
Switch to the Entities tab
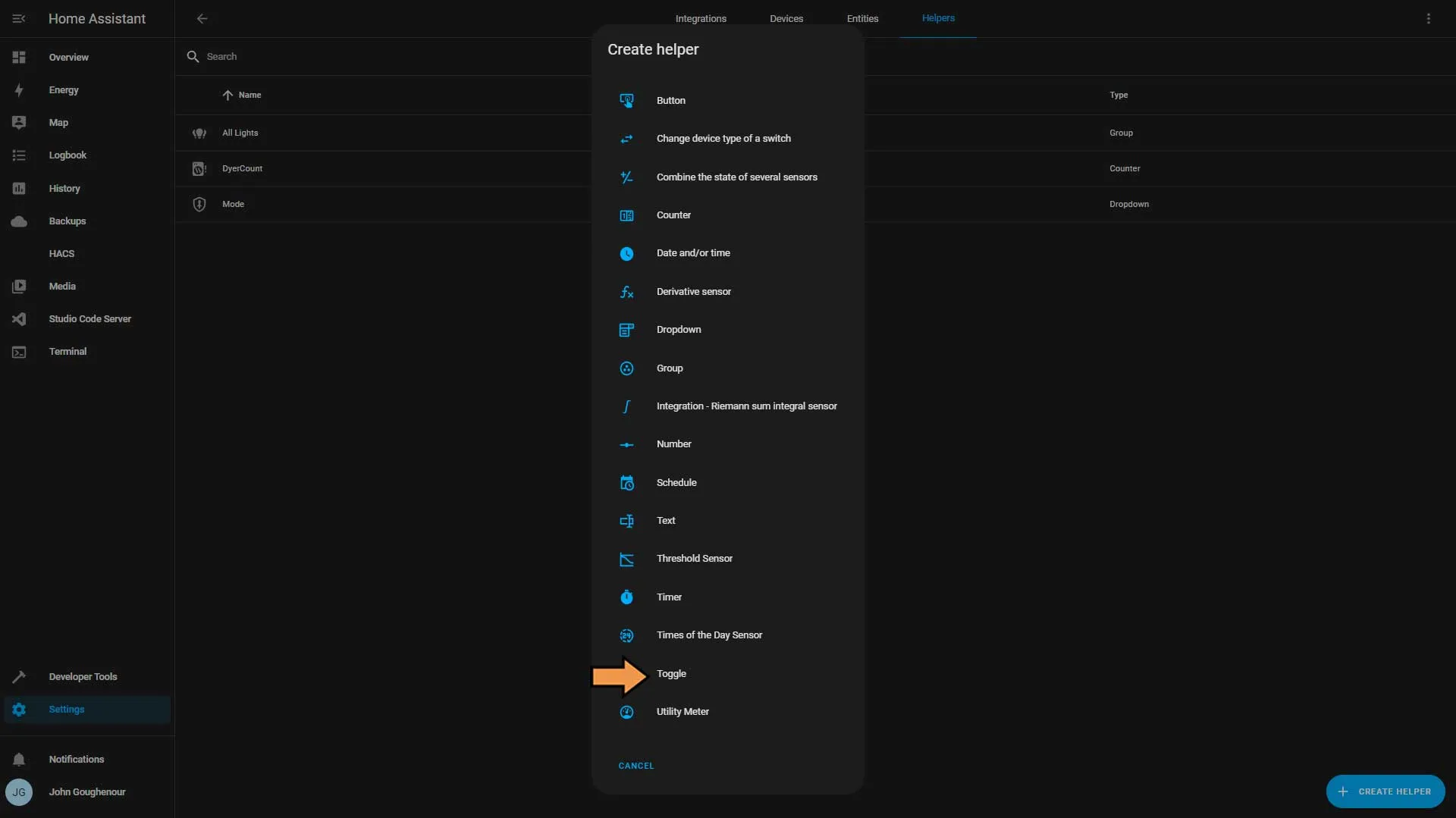coord(862,18)
